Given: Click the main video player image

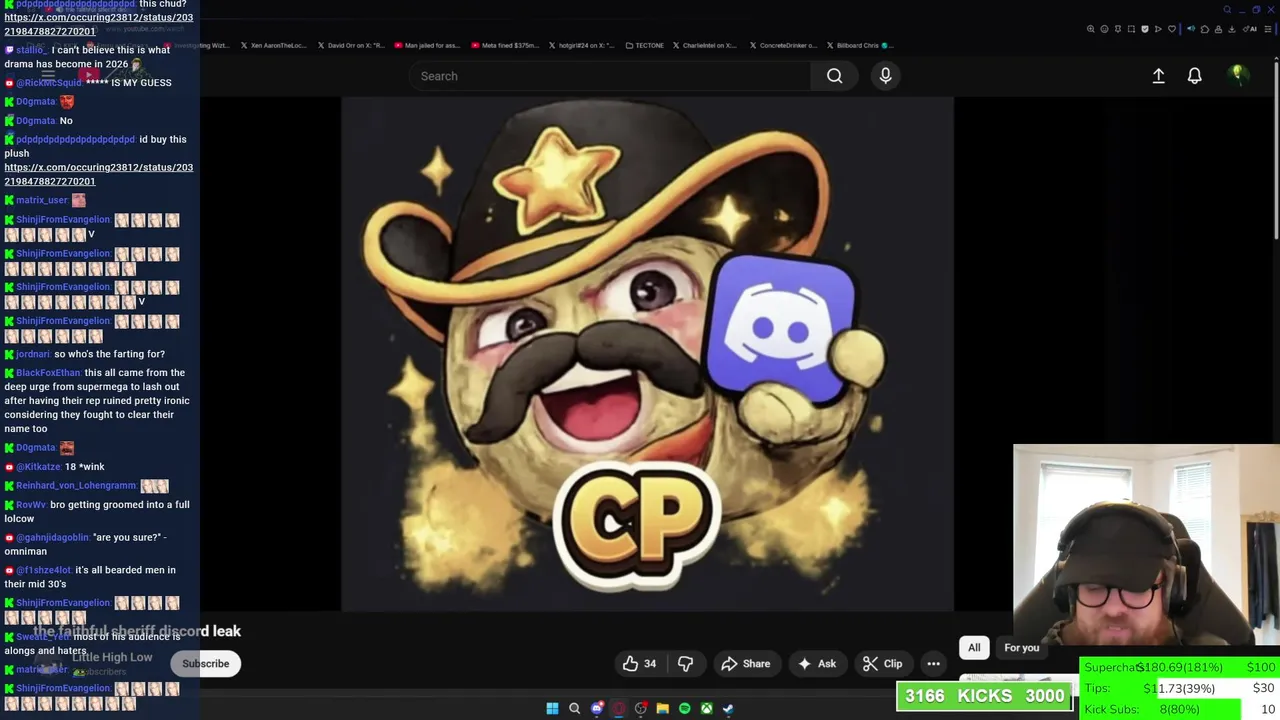Looking at the screenshot, I should pyautogui.click(x=647, y=354).
